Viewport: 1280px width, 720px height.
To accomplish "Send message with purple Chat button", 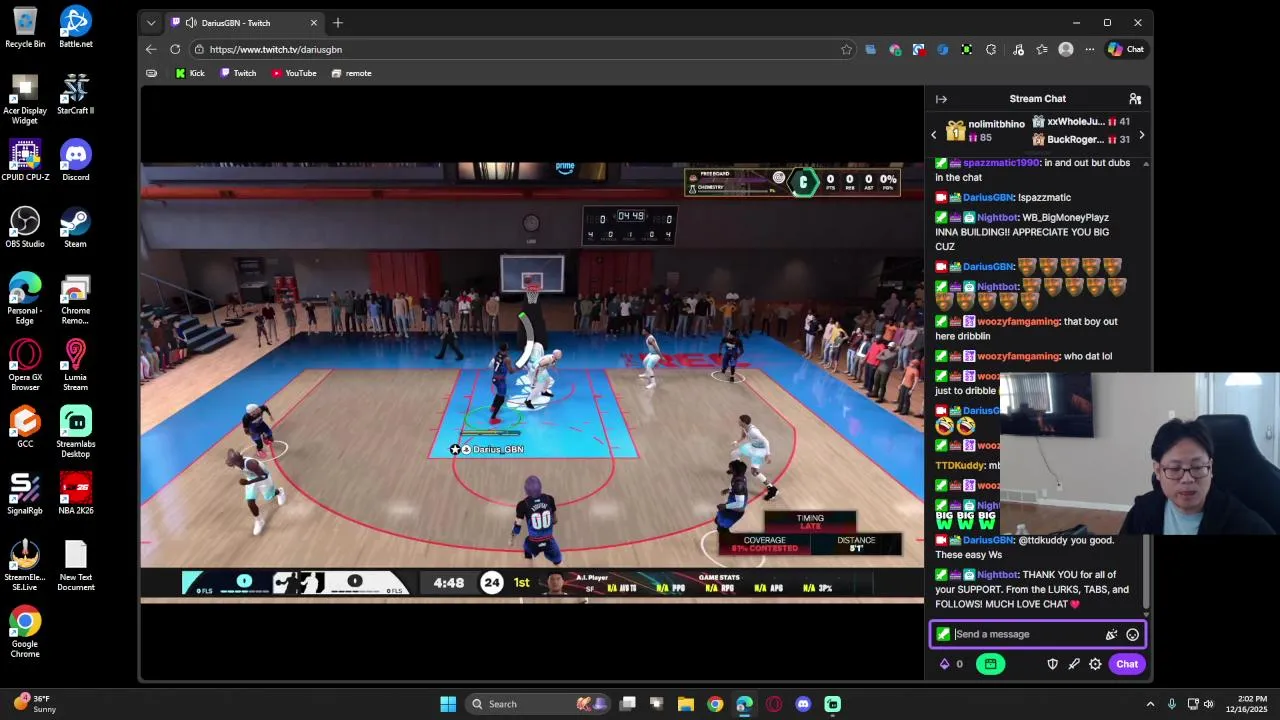I will (x=1127, y=664).
